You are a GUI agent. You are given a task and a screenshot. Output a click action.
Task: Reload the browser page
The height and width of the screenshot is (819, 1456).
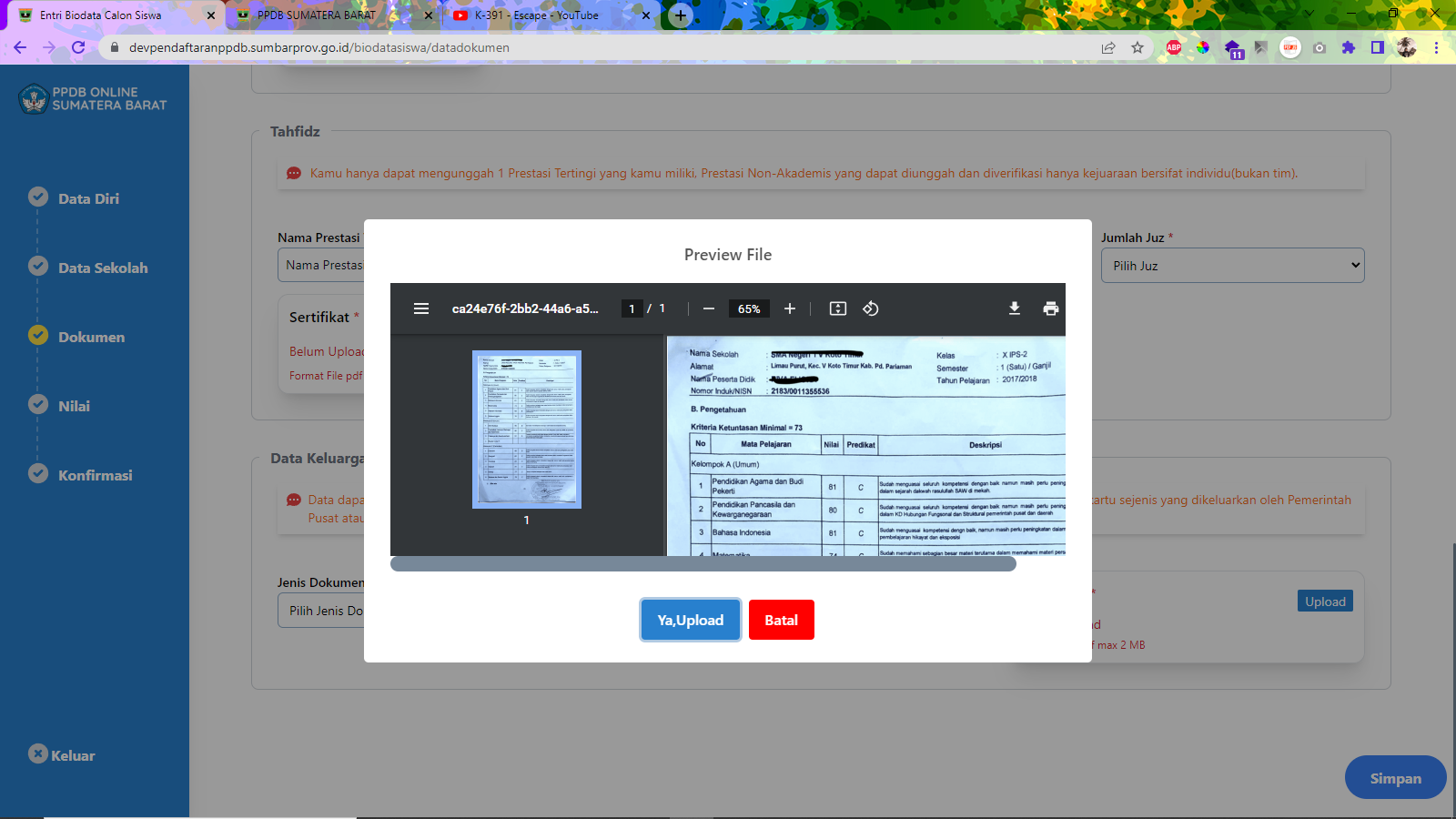[x=78, y=47]
